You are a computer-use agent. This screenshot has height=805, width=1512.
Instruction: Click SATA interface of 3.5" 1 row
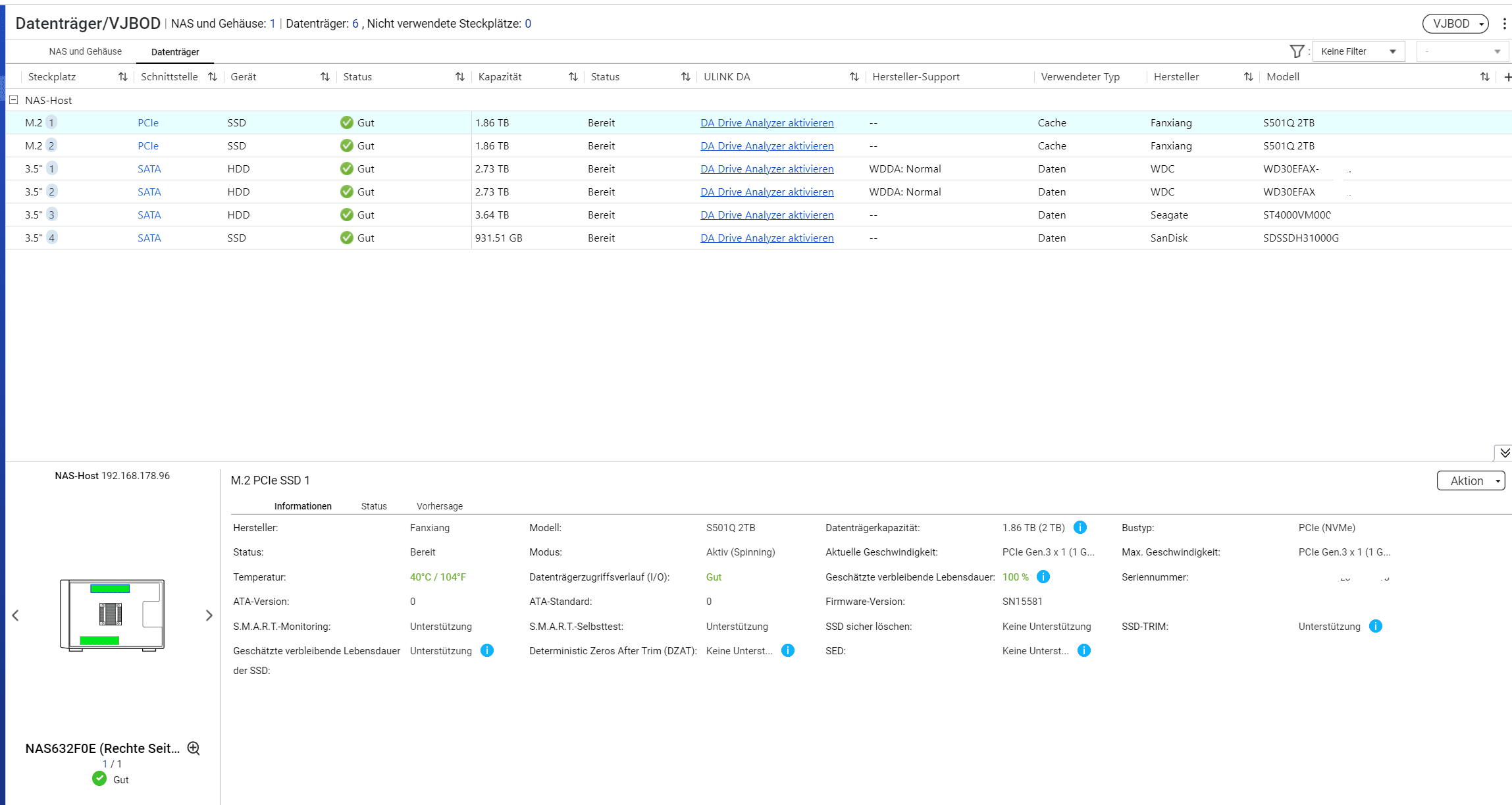(x=149, y=169)
